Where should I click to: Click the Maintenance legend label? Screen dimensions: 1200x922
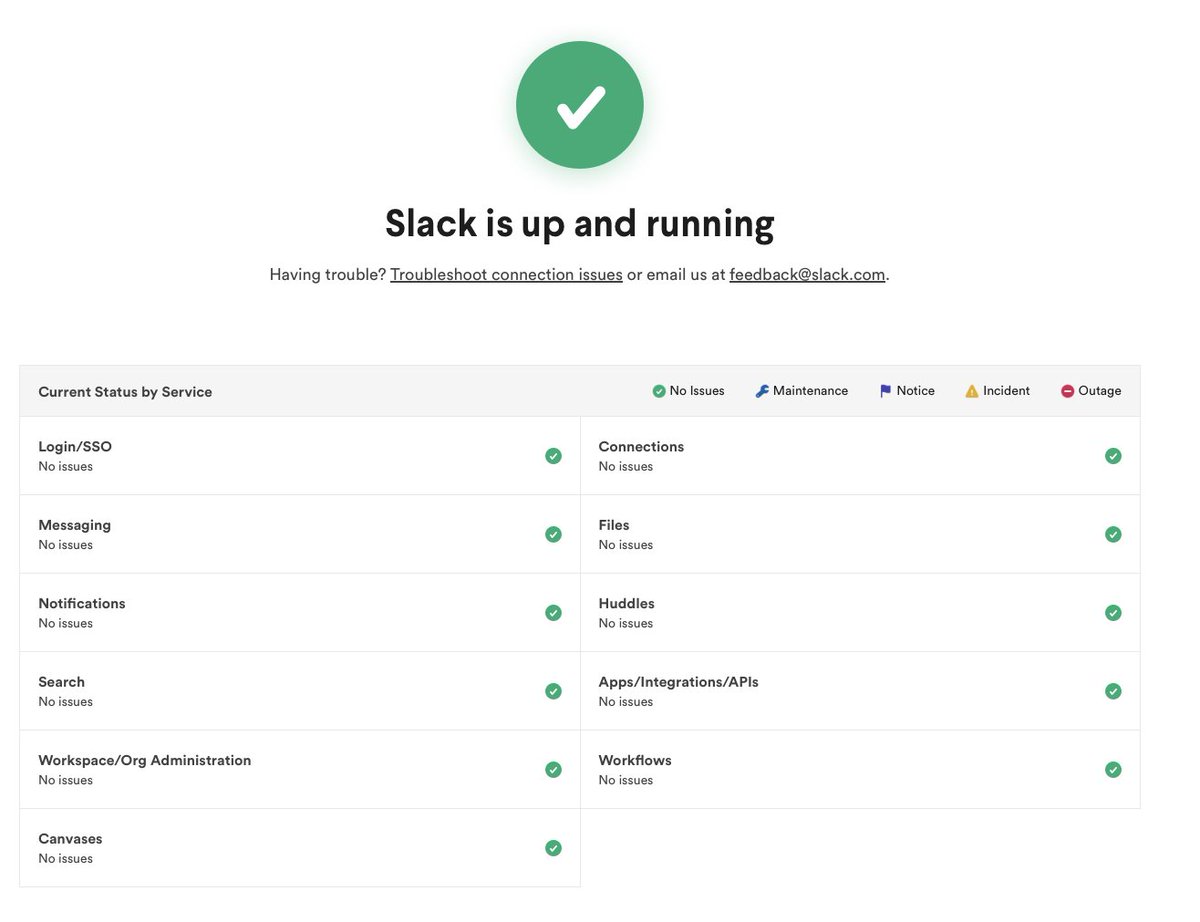[810, 391]
